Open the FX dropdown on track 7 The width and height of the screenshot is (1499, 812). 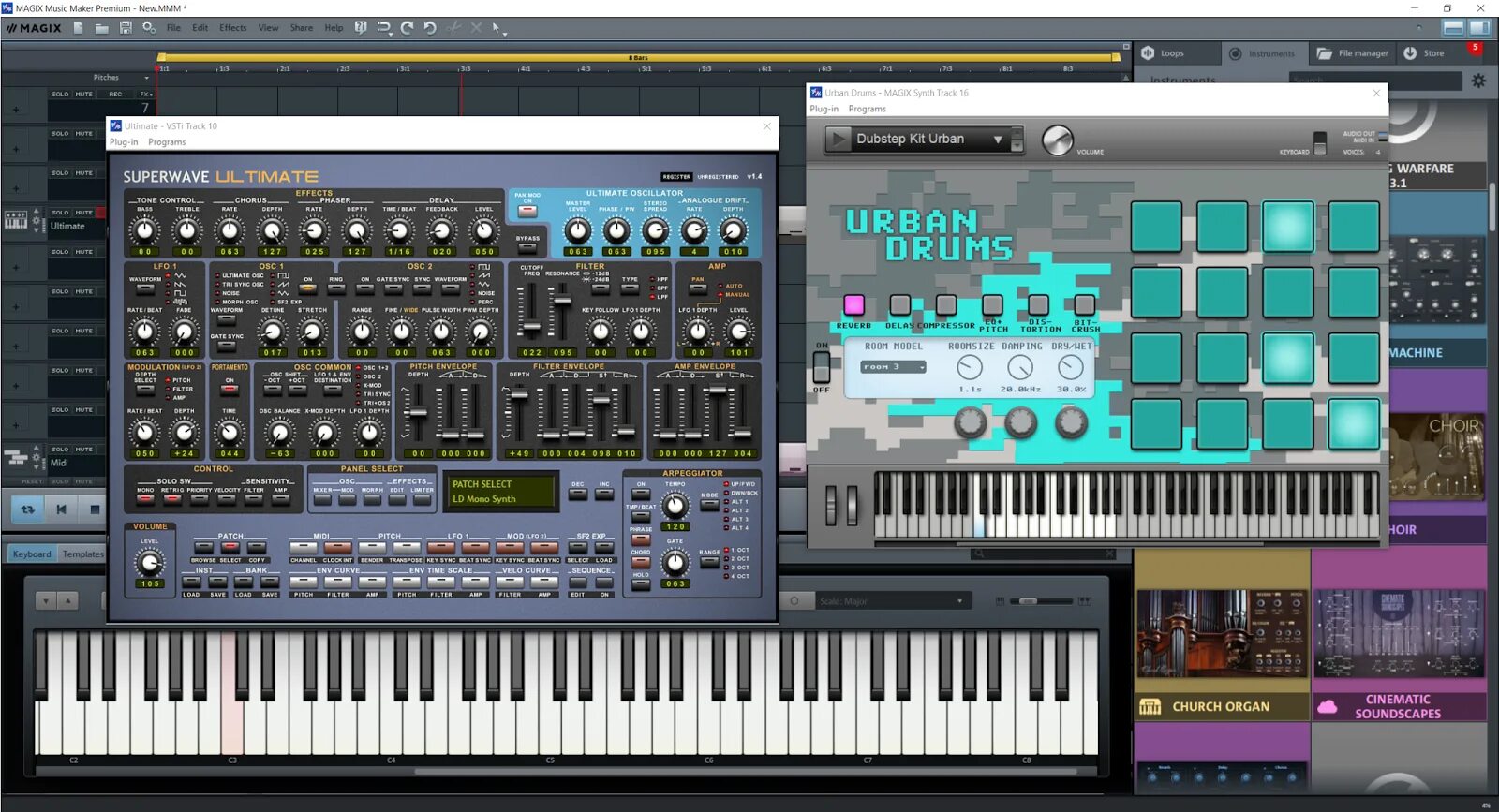(146, 94)
